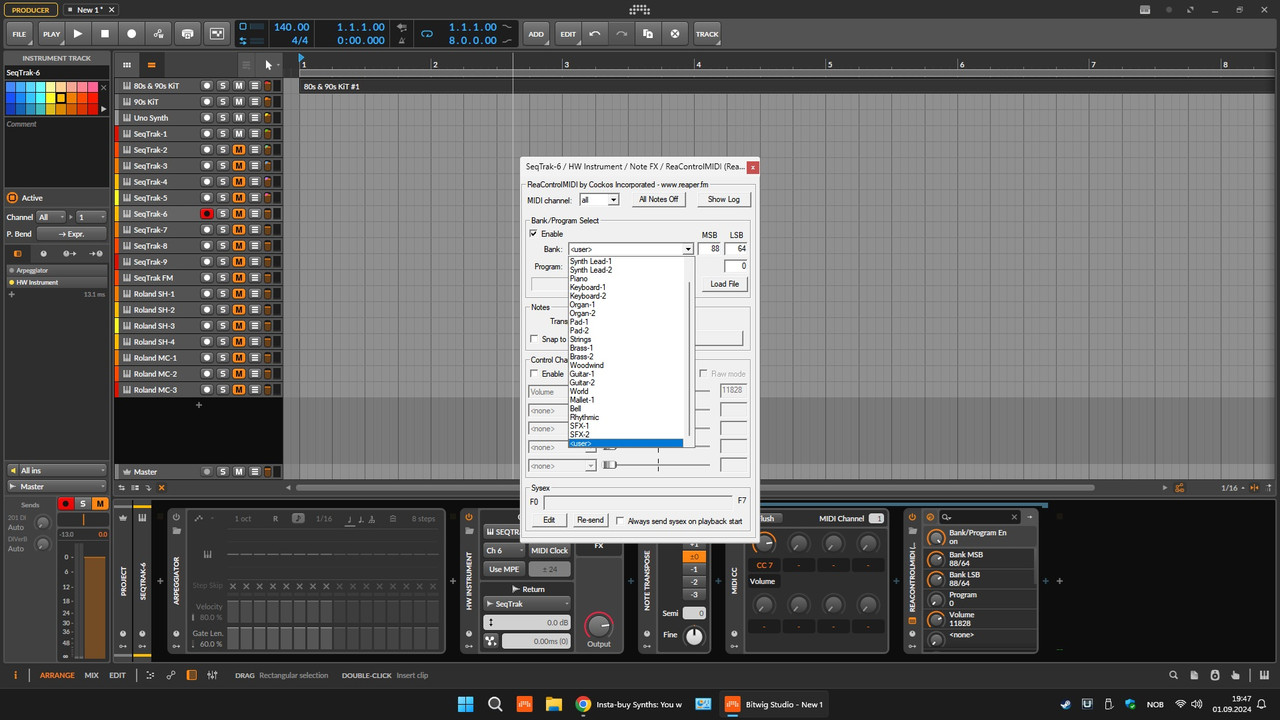The image size is (1280, 720).
Task: Click the undo arrow in the toolbar
Action: [x=595, y=33]
